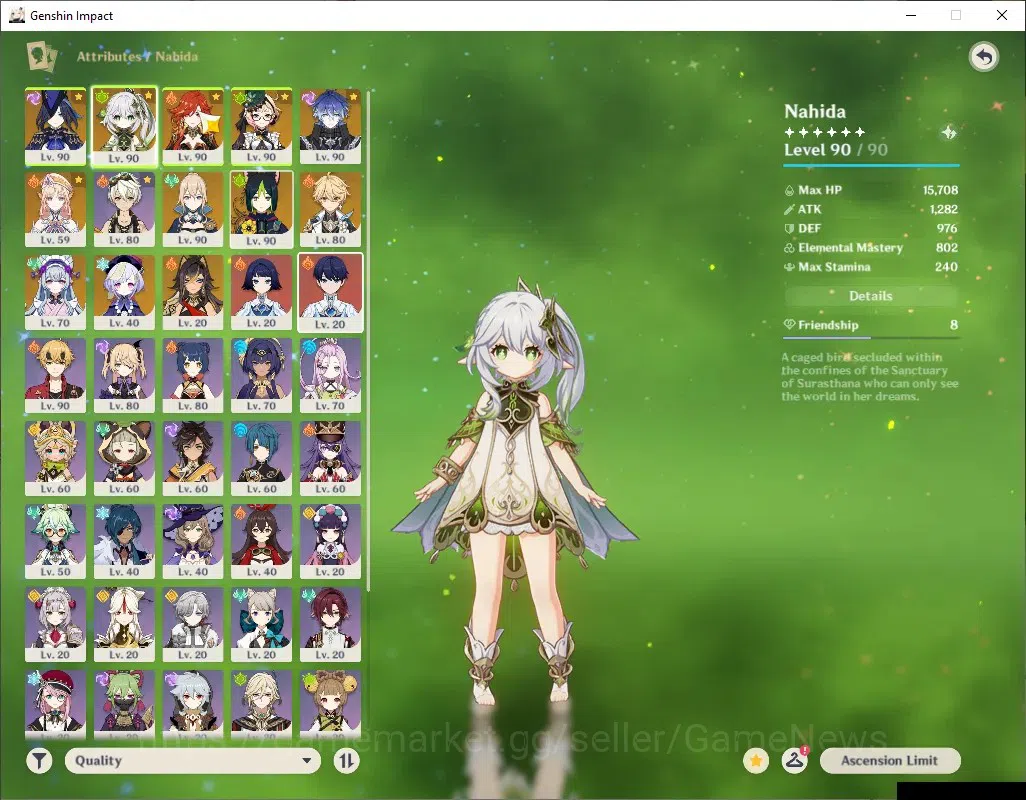This screenshot has height=800, width=1026.
Task: Select Ningguang's Lv. 20 portrait
Action: click(124, 625)
